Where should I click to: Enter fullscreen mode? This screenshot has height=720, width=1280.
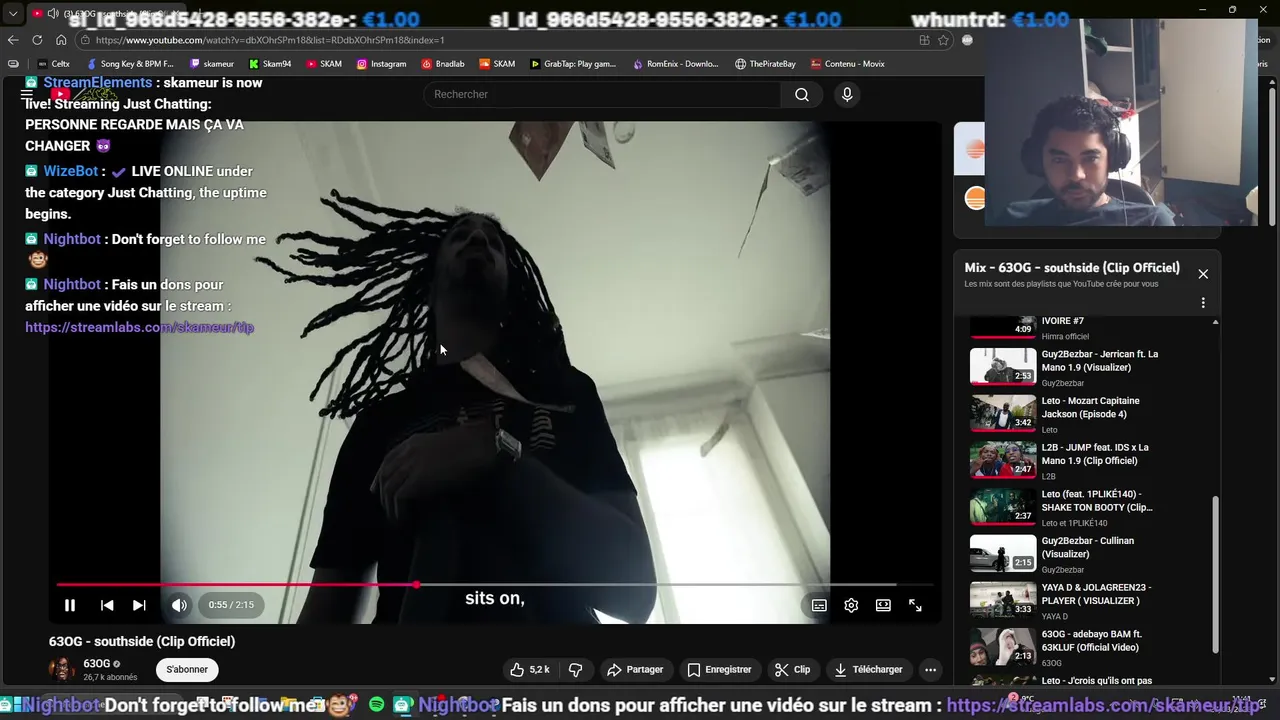(x=915, y=605)
